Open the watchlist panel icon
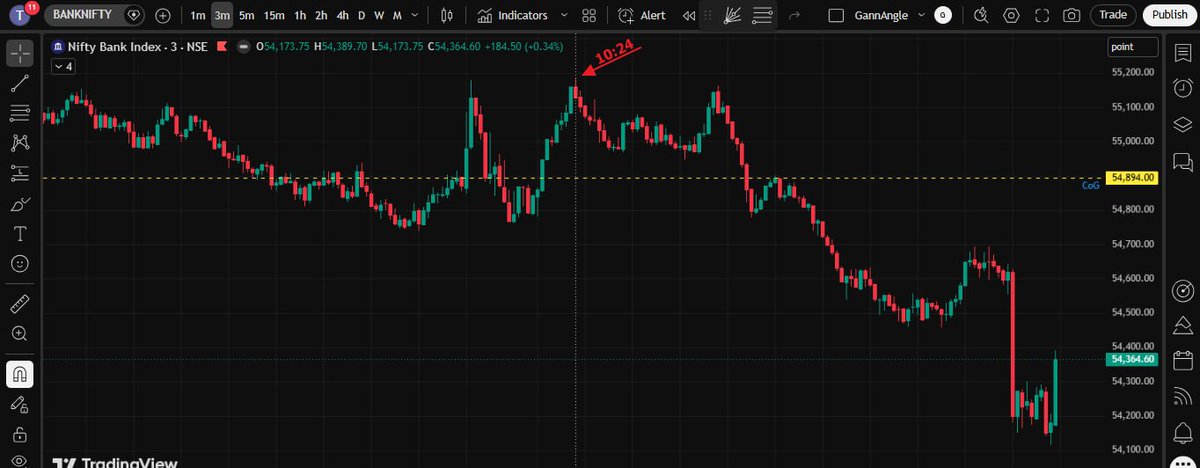 [1182, 53]
